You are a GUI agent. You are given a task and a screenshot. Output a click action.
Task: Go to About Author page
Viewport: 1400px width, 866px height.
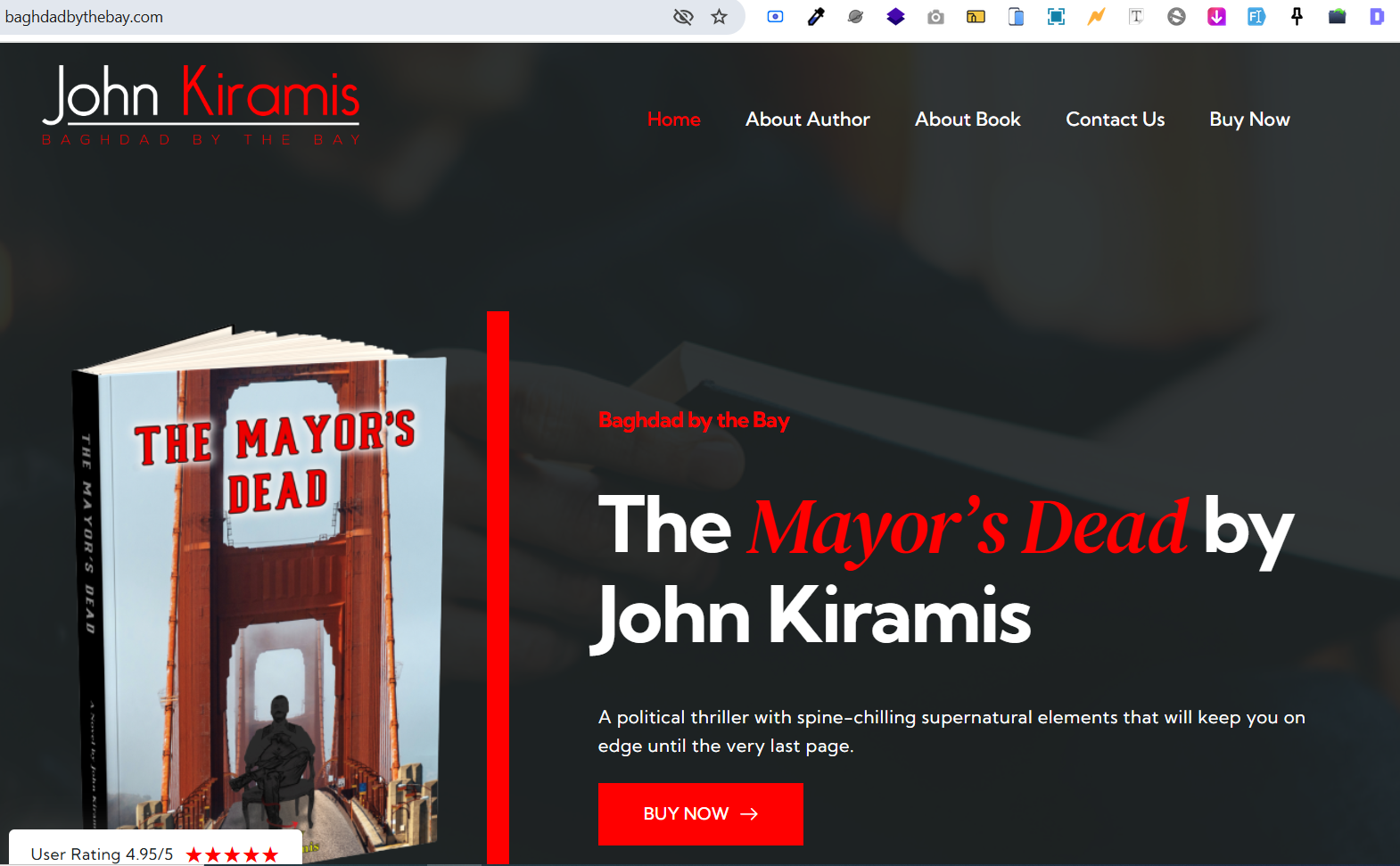click(x=807, y=120)
